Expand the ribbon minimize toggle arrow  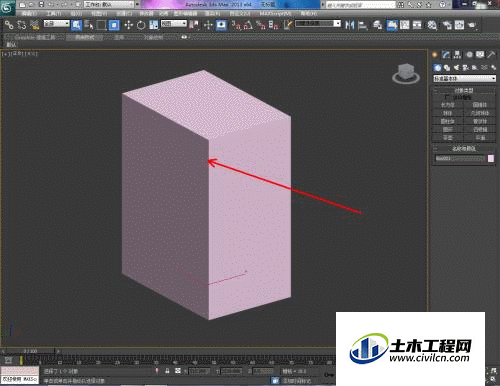[184, 37]
